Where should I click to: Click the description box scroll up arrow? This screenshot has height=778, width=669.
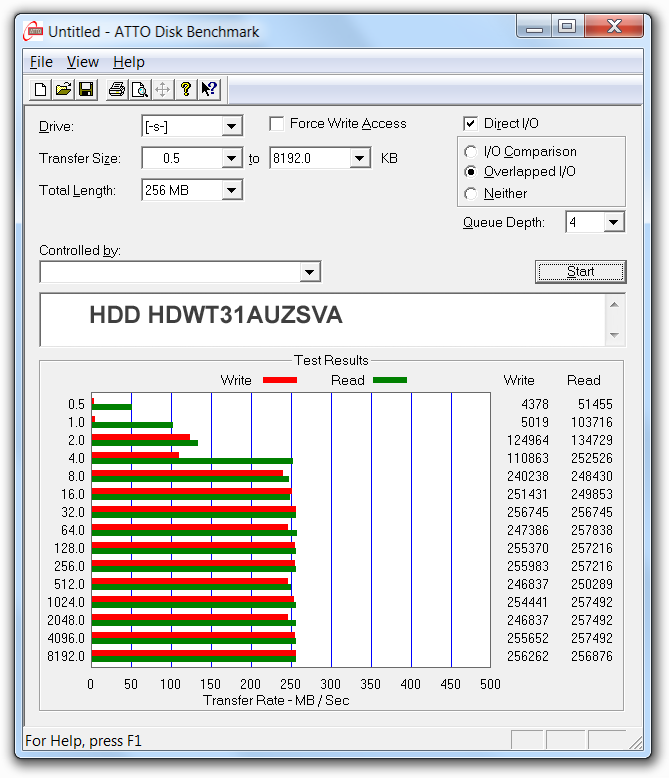click(614, 305)
